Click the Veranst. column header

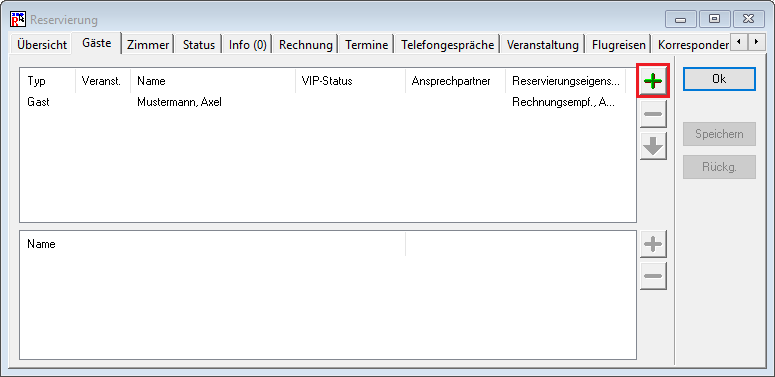pyautogui.click(x=103, y=81)
